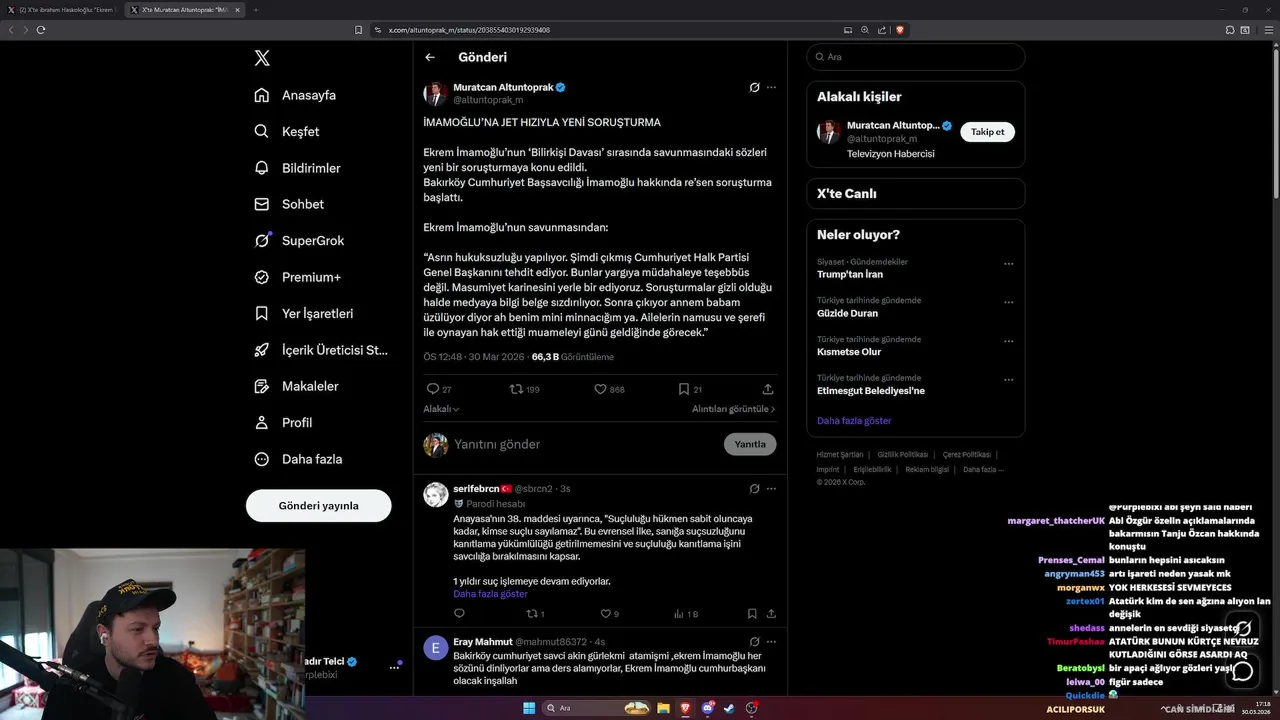Click the Ara search box on X
The width and height of the screenshot is (1280, 720).
(915, 57)
